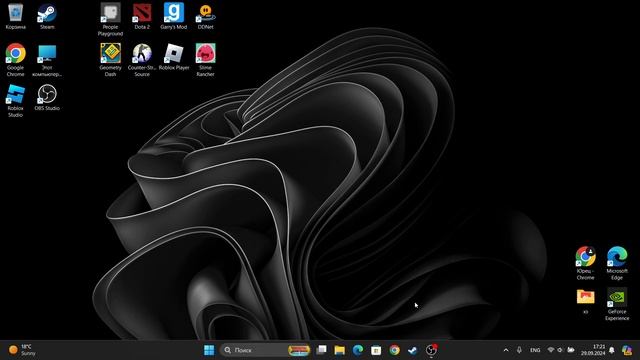Screen dimensions: 640x360
Task: Launch the Garry's Mod desktop shortcut
Action: tap(173, 16)
